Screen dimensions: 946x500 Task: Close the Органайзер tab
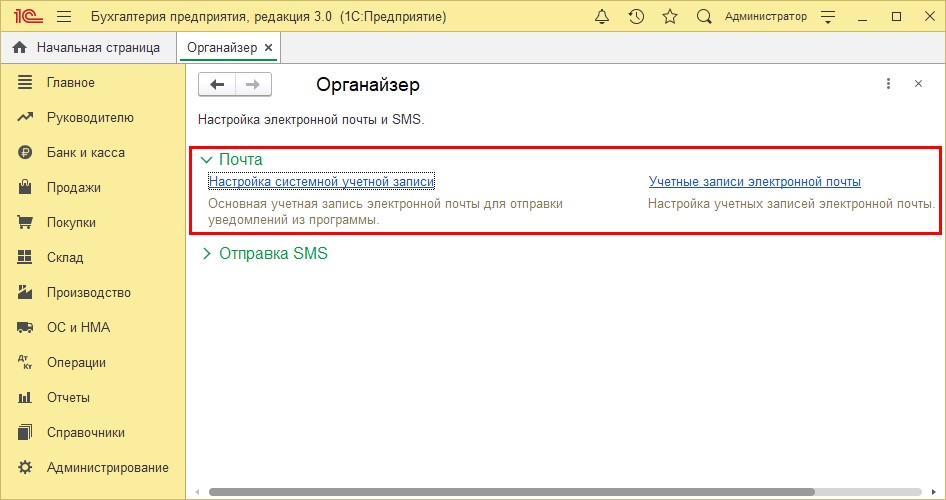(268, 48)
